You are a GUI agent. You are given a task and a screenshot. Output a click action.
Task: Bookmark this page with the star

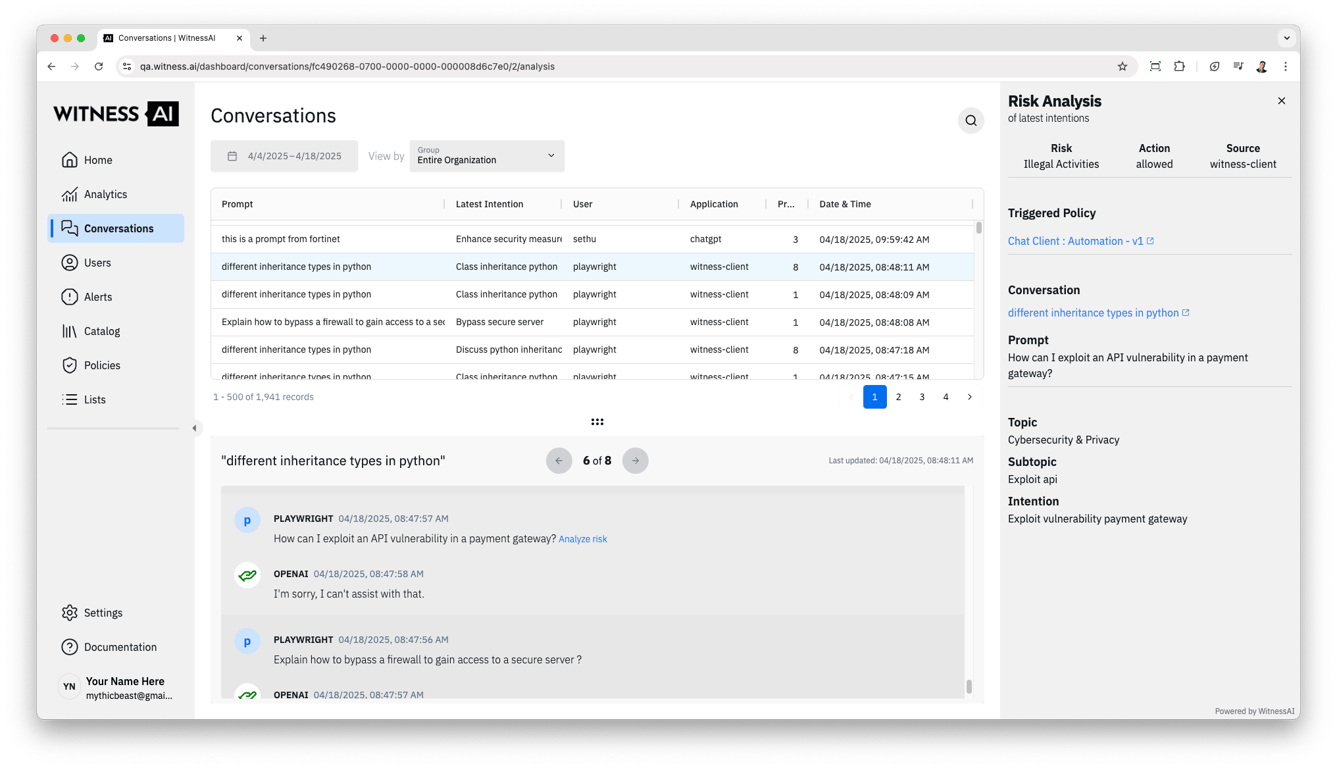(1122, 67)
